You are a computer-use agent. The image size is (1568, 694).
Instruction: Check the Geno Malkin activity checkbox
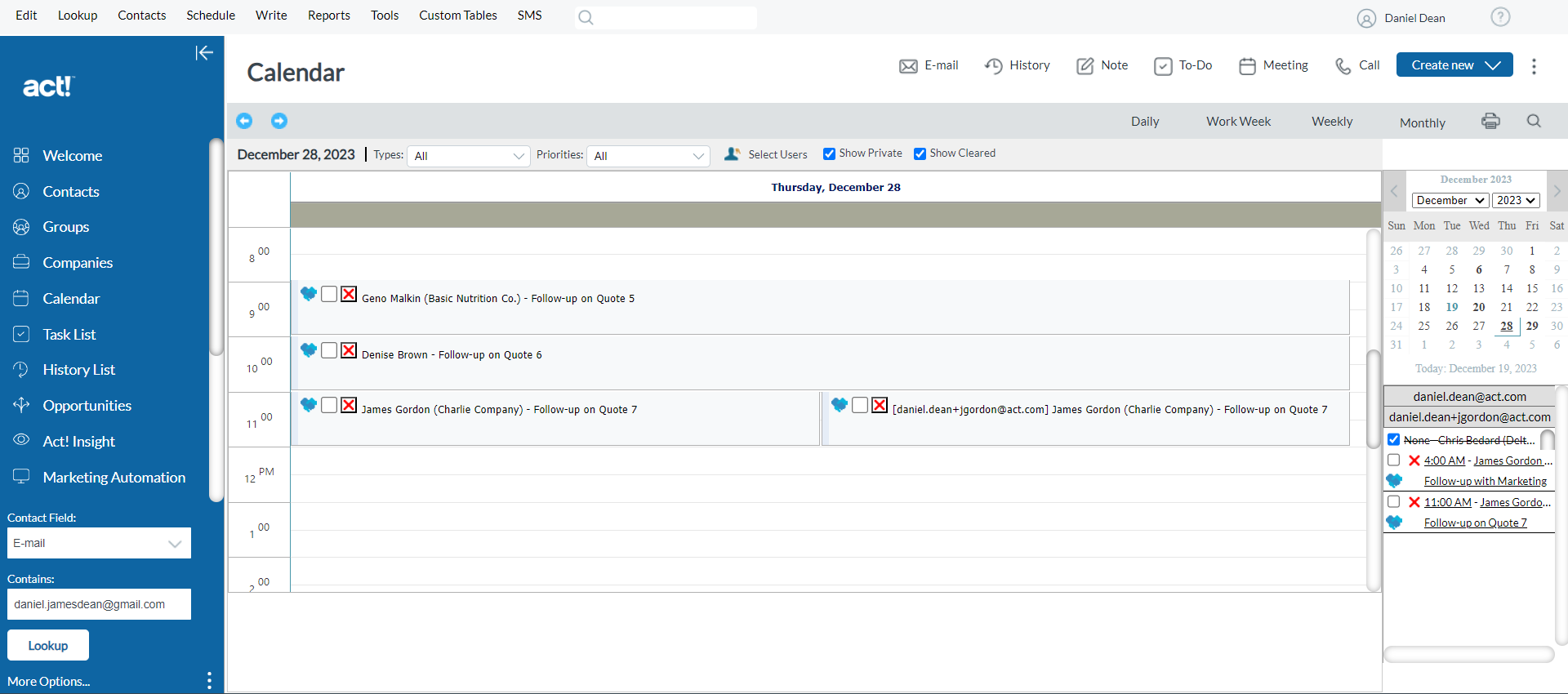pos(329,294)
